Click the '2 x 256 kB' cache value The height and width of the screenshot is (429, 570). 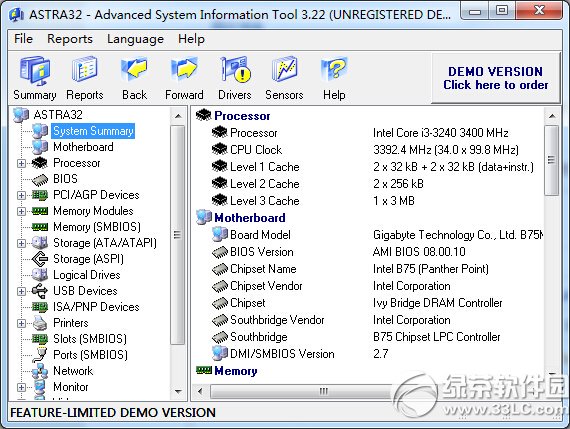click(398, 184)
